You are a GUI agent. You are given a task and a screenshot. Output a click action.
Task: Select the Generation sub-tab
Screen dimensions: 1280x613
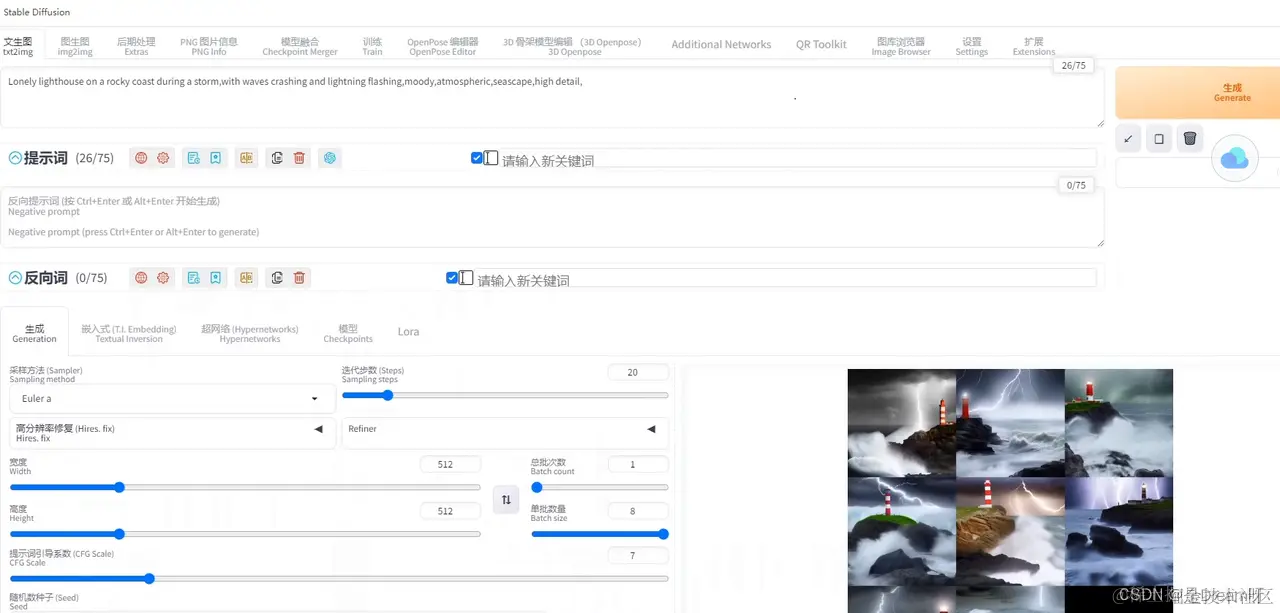click(34, 333)
